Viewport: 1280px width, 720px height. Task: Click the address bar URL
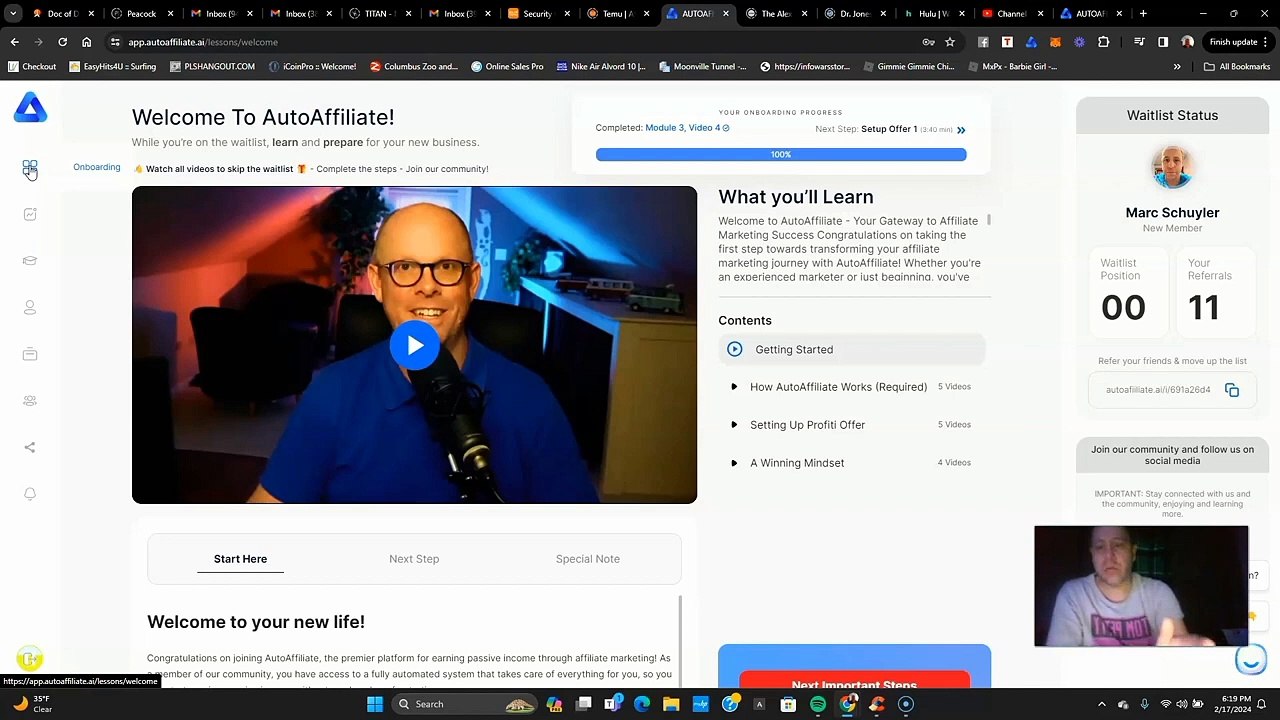tap(203, 42)
